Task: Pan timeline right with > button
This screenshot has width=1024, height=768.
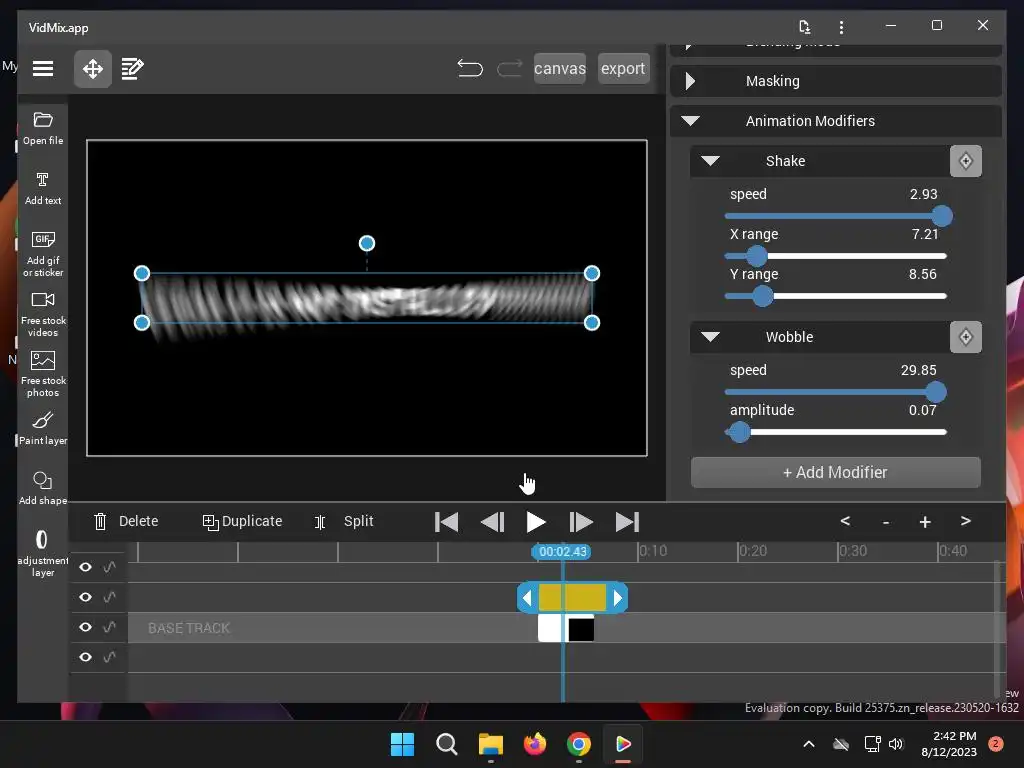Action: click(x=965, y=521)
